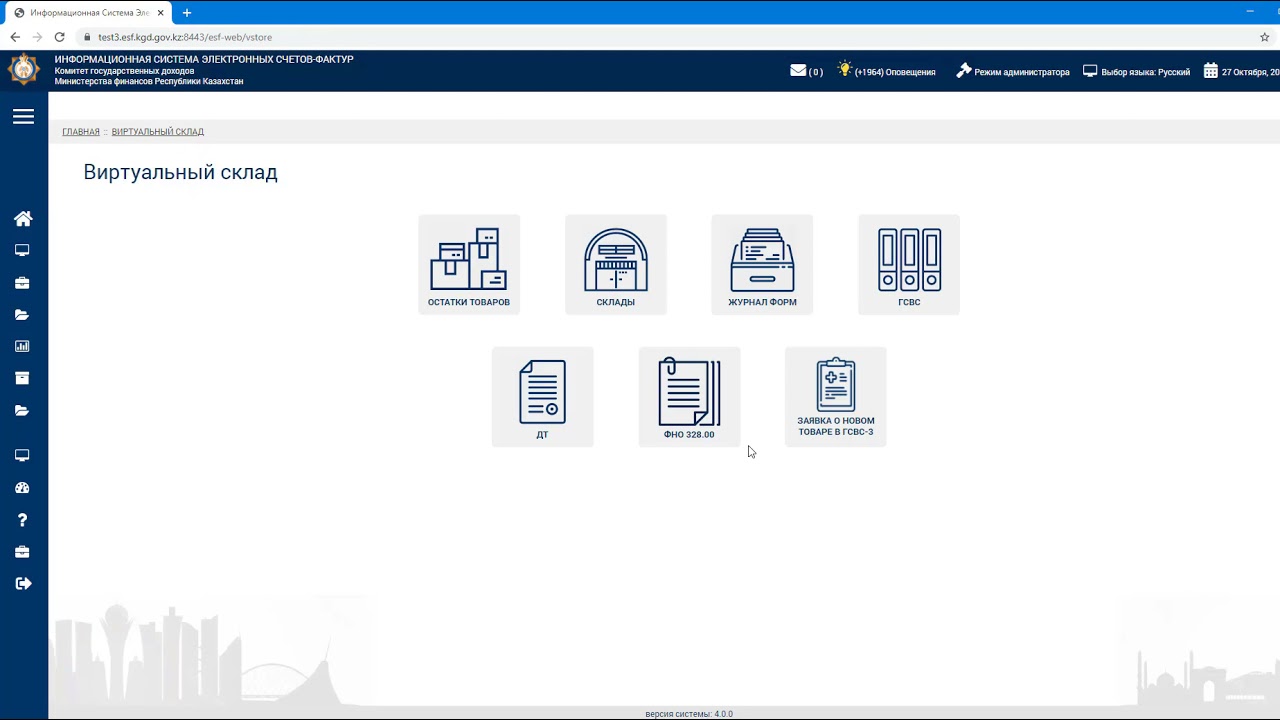Click the Главная breadcrumb link

pos(81,132)
